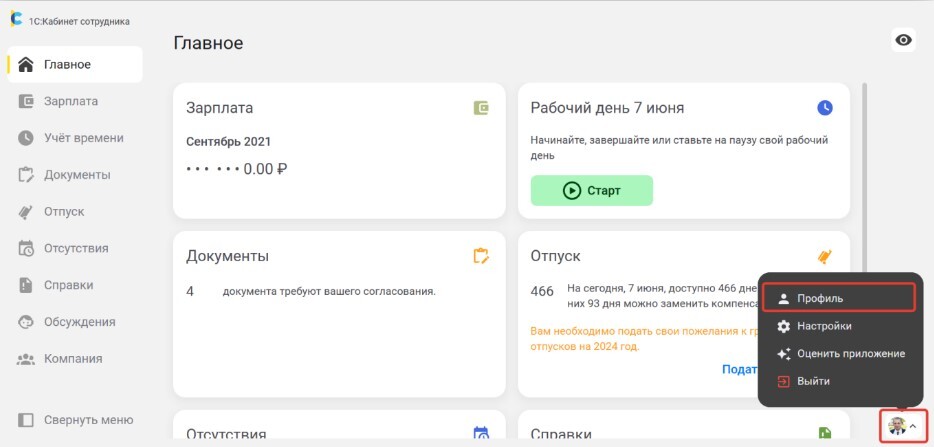Click the blue clock icon on Рабочий день card
This screenshot has height=447, width=934.
tap(825, 108)
